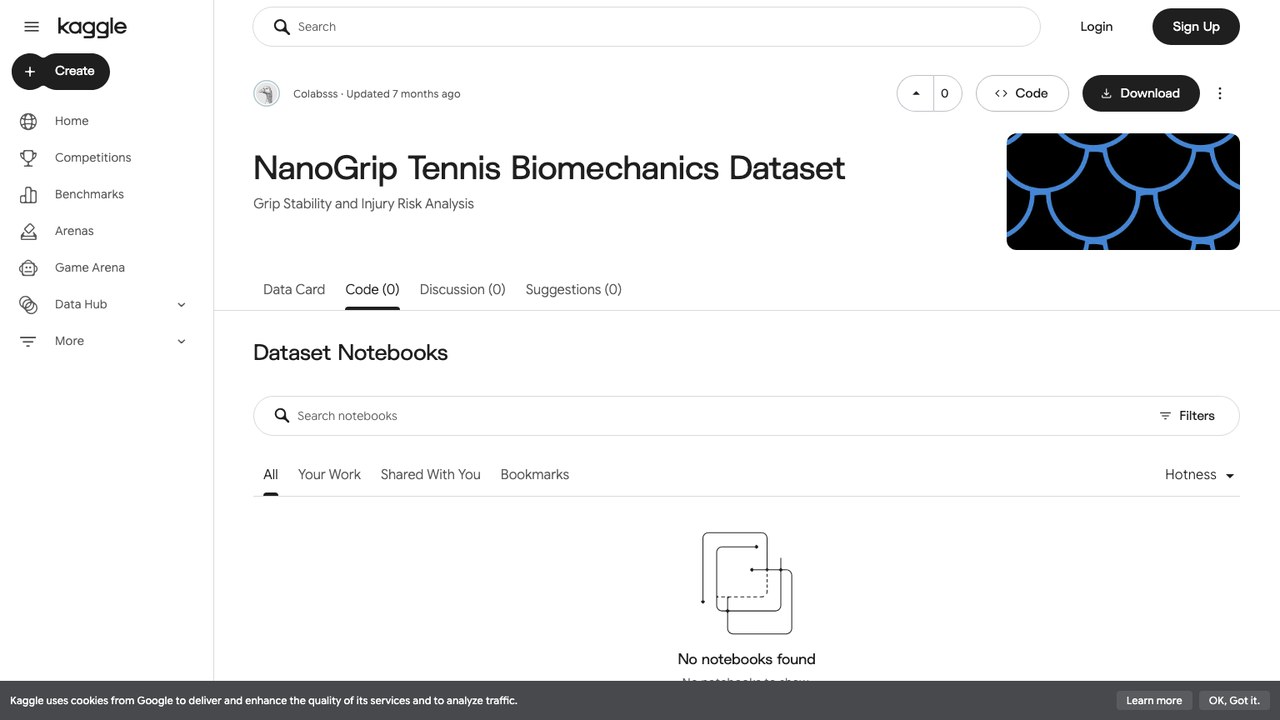Focus the Search notebooks field
The width and height of the screenshot is (1280, 720).
coord(746,416)
